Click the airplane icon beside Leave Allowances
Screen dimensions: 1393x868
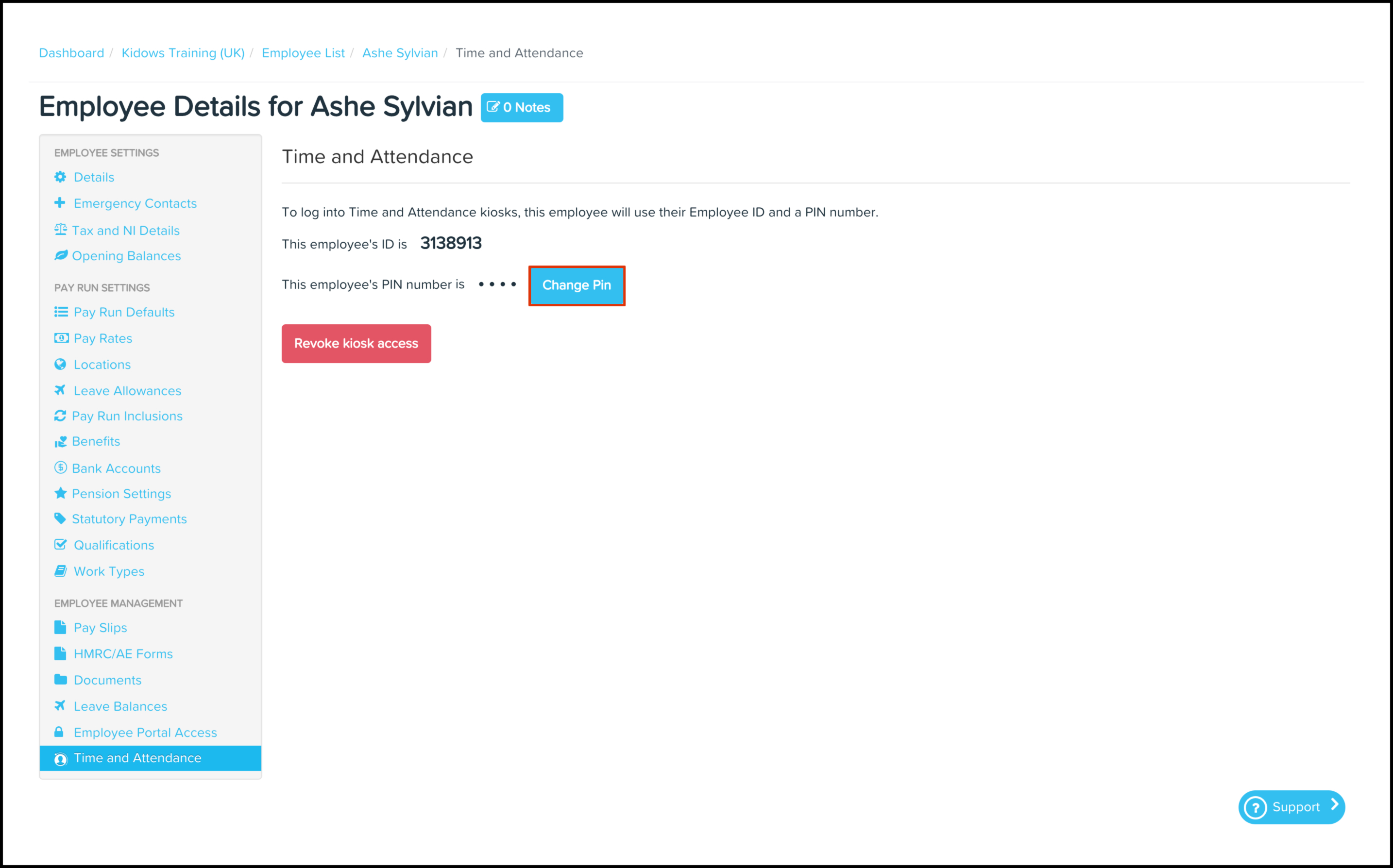pyautogui.click(x=60, y=390)
